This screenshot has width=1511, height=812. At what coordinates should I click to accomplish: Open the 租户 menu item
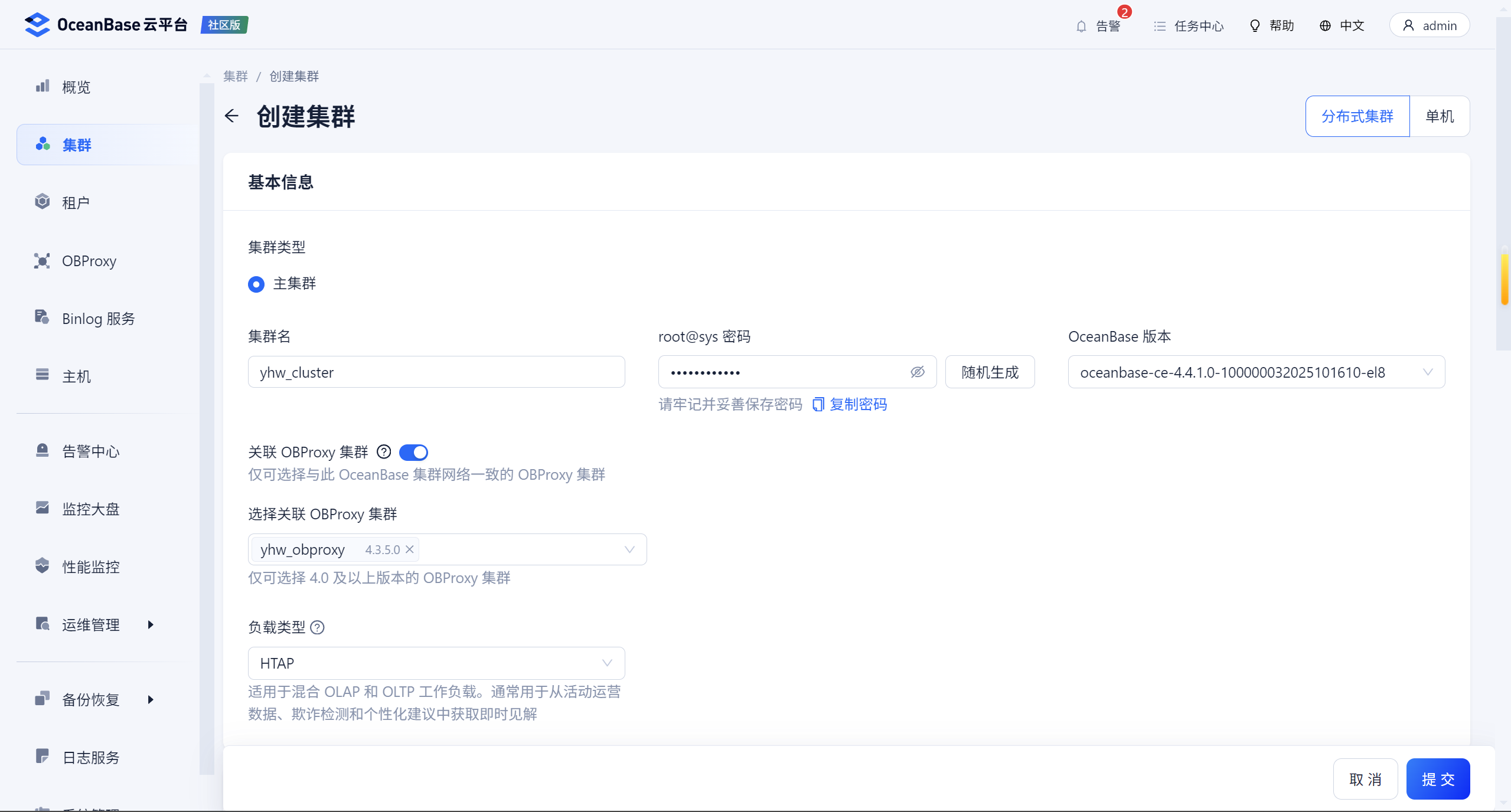(x=76, y=203)
